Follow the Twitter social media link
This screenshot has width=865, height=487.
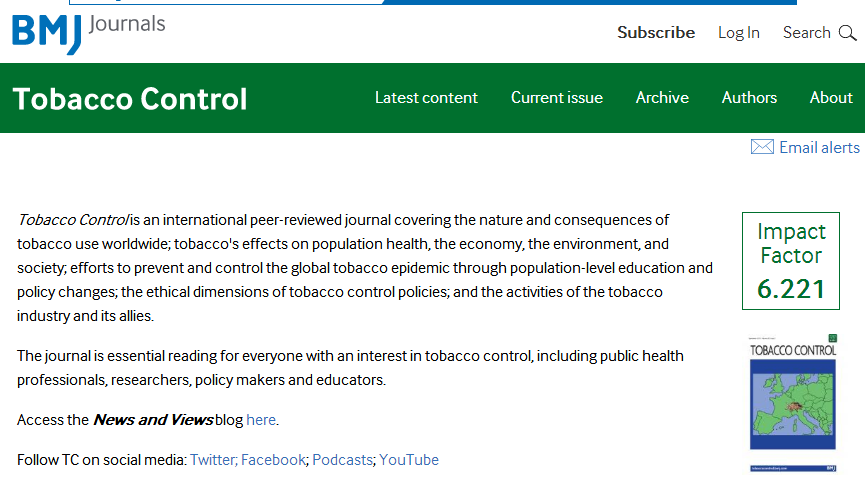pos(212,460)
